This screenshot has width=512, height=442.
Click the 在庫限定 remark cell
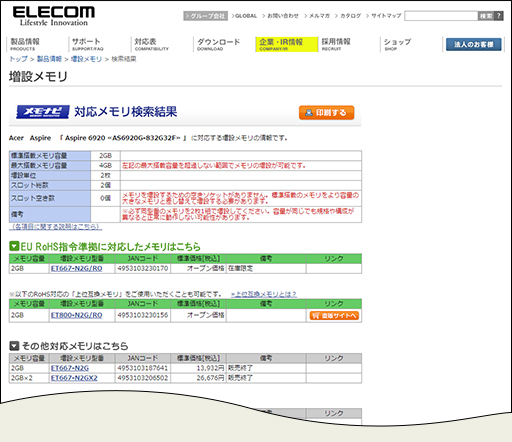pos(266,268)
